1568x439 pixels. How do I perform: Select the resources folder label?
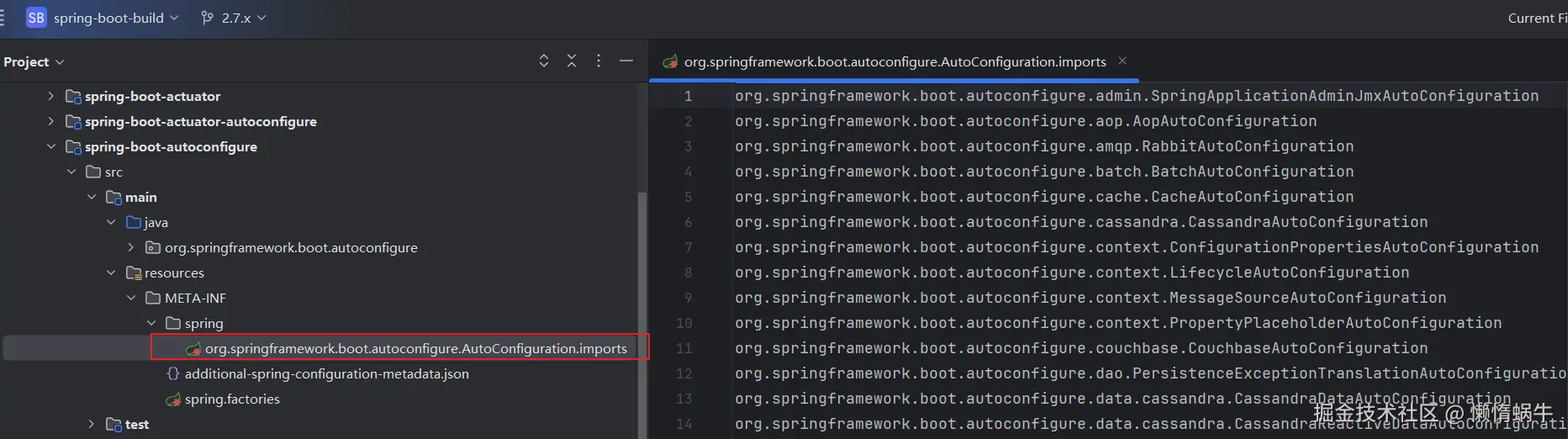tap(174, 272)
